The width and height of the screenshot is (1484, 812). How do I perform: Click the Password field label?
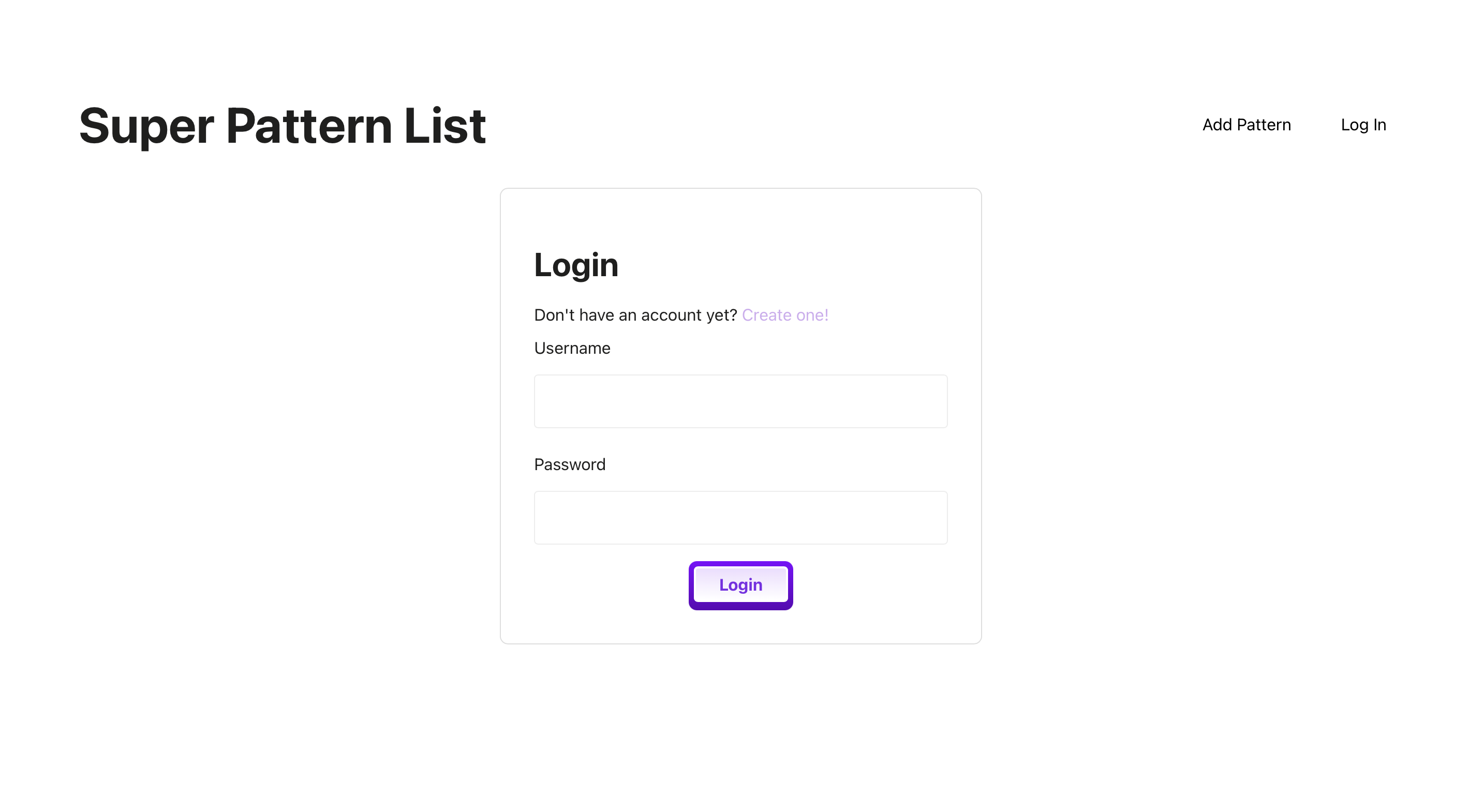coord(570,465)
